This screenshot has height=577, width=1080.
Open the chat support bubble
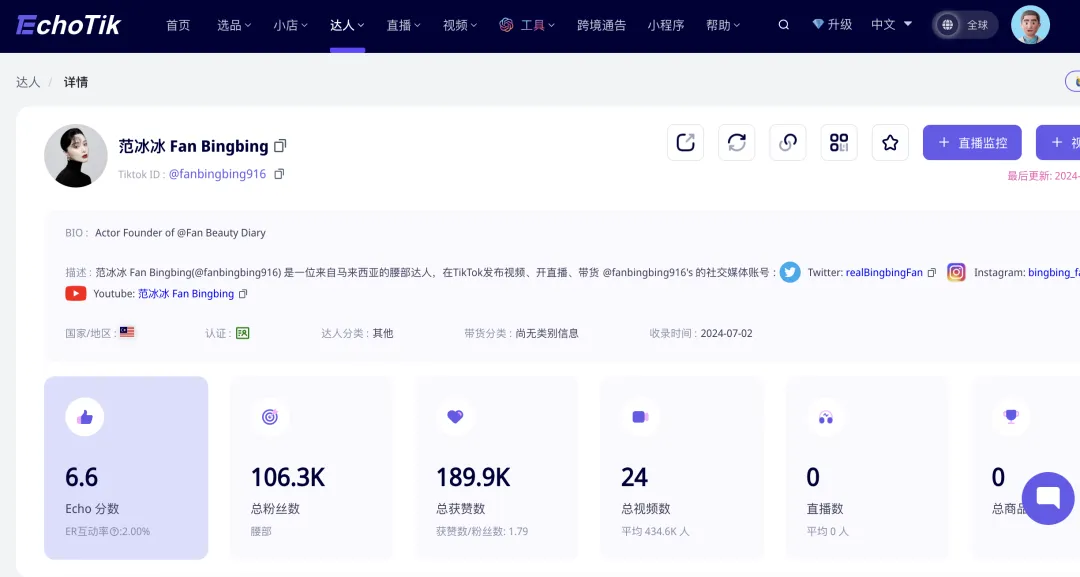[1048, 498]
